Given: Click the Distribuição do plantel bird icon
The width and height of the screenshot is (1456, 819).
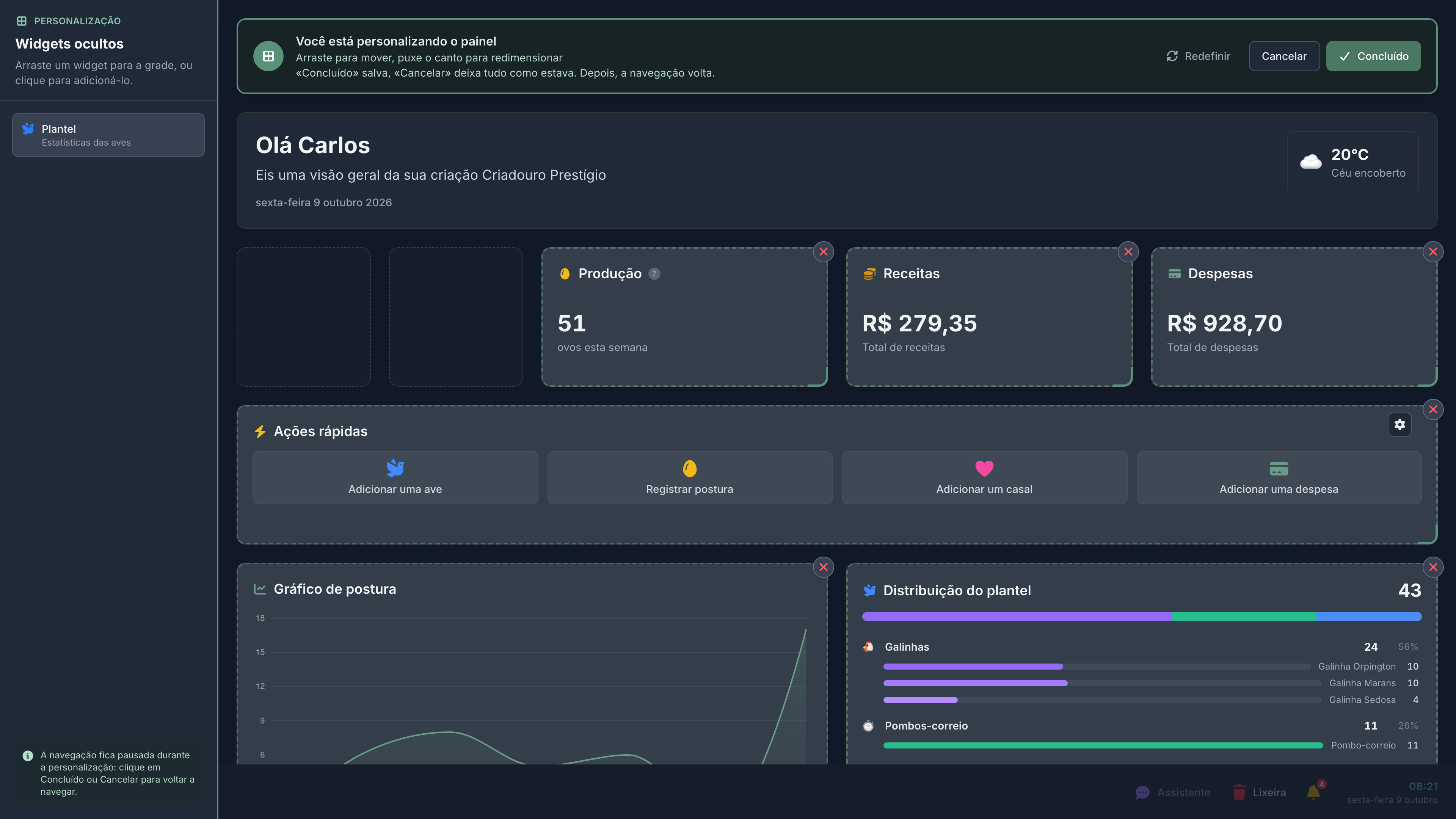Looking at the screenshot, I should [x=869, y=591].
